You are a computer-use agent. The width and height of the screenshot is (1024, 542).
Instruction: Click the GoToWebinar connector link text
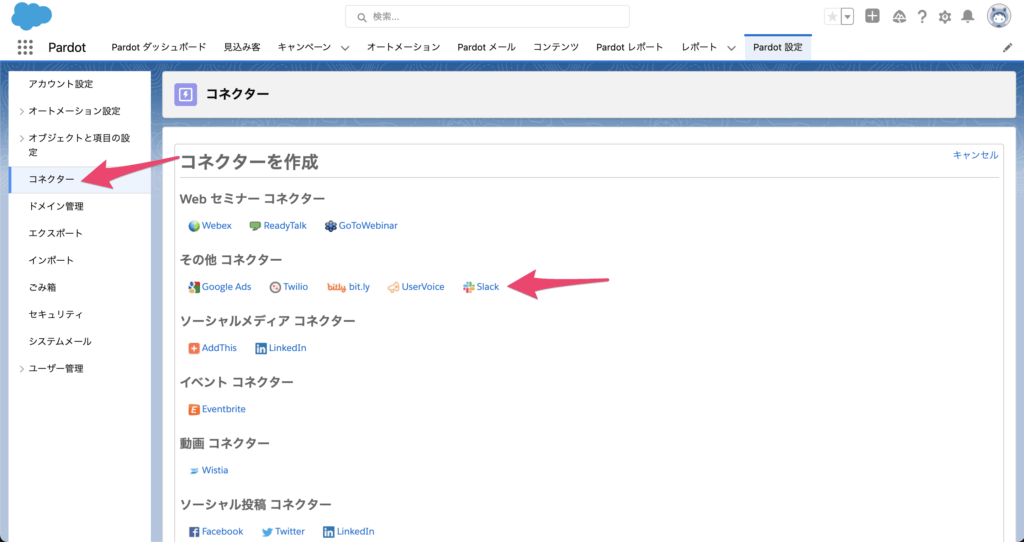pyautogui.click(x=368, y=226)
